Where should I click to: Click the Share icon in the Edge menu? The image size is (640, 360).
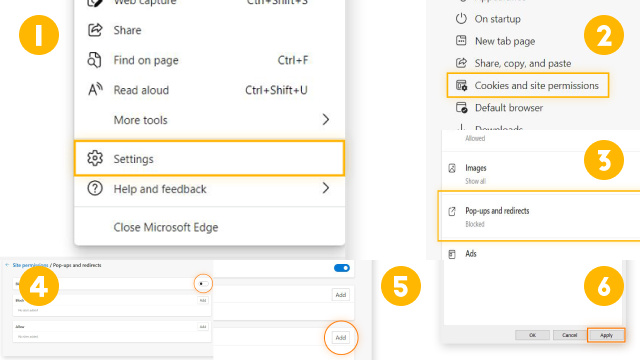click(95, 30)
